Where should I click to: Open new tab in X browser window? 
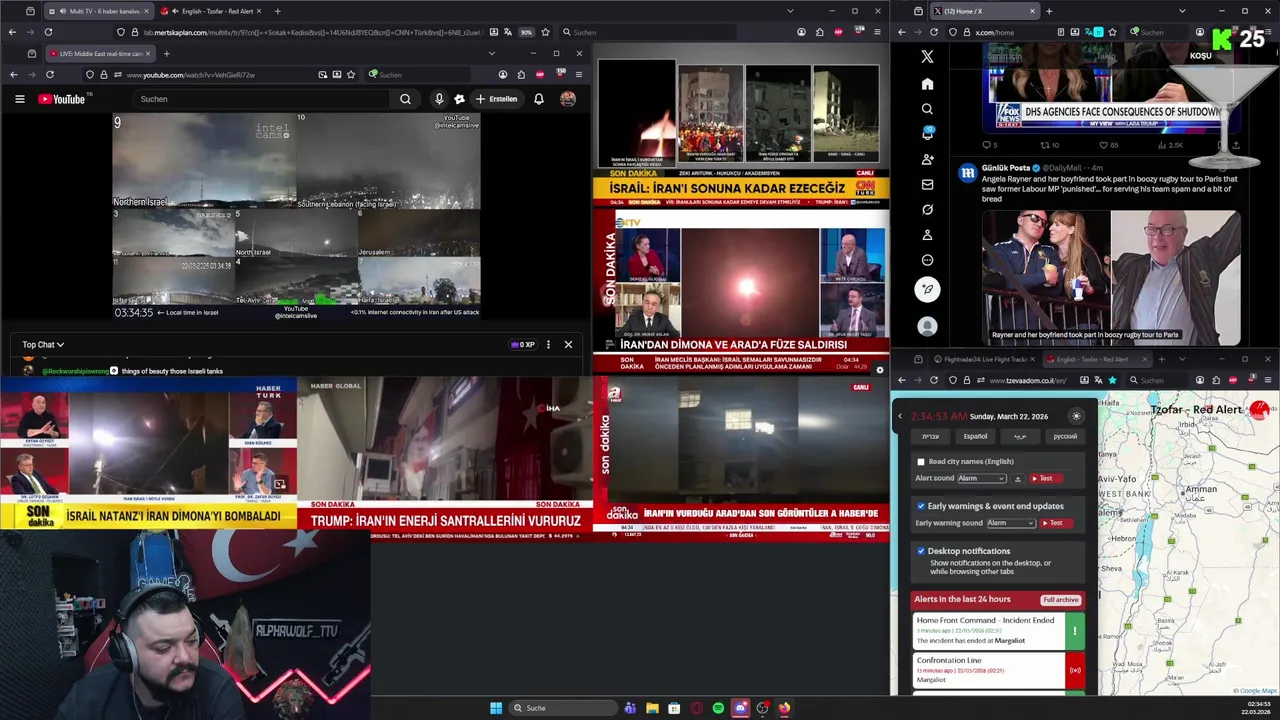tap(1049, 11)
